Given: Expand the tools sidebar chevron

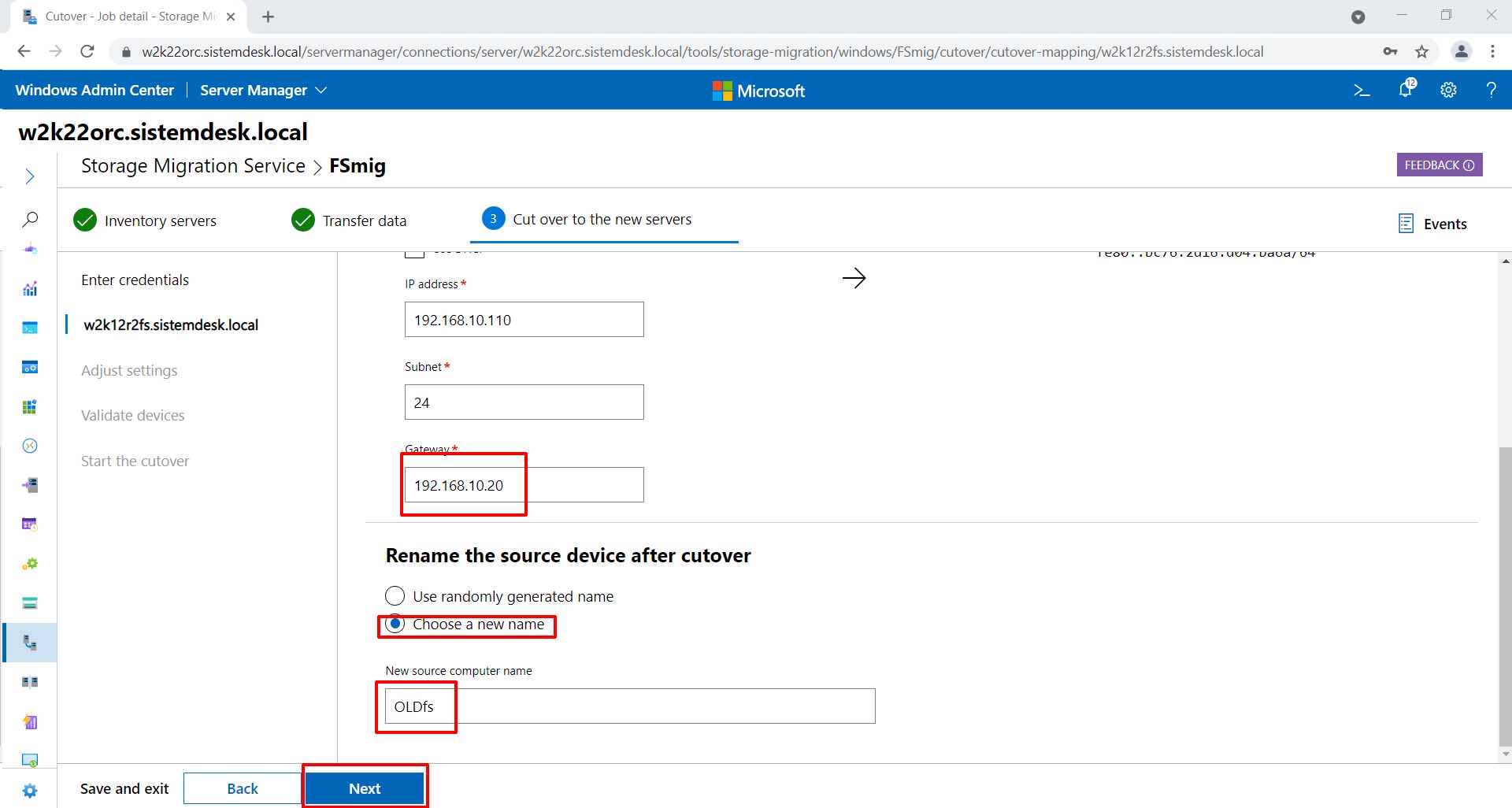Looking at the screenshot, I should pos(29,176).
